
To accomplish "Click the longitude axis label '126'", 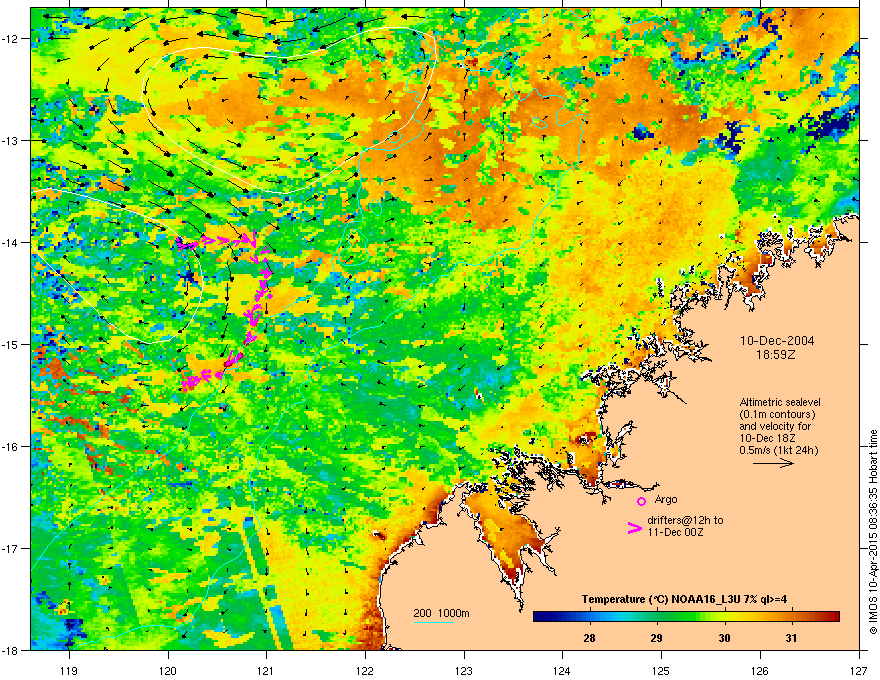I will [x=760, y=670].
